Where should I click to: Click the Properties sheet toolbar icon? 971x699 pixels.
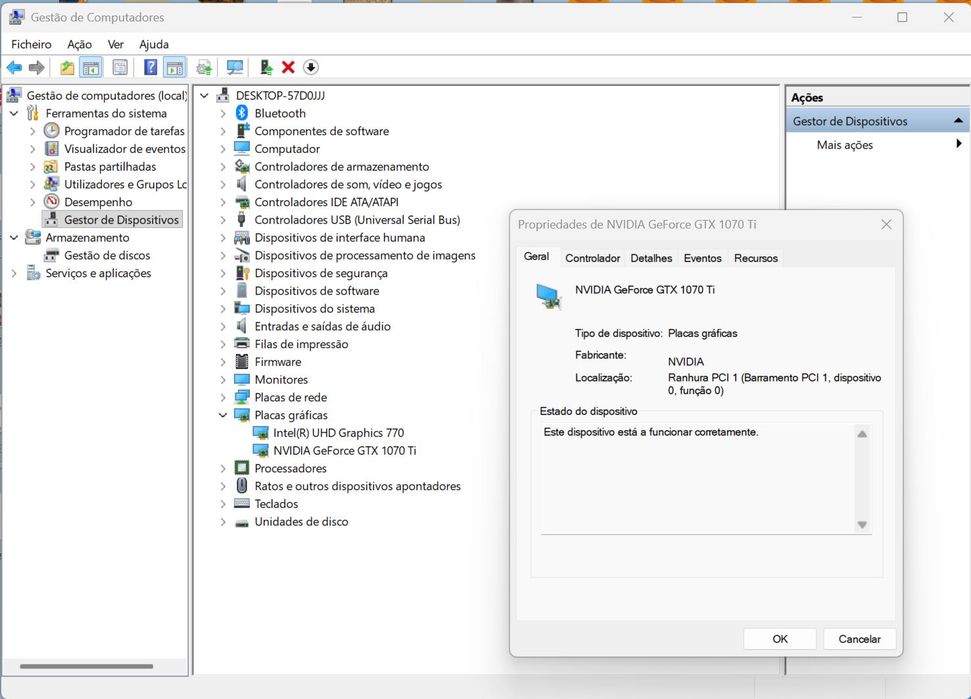tap(120, 67)
